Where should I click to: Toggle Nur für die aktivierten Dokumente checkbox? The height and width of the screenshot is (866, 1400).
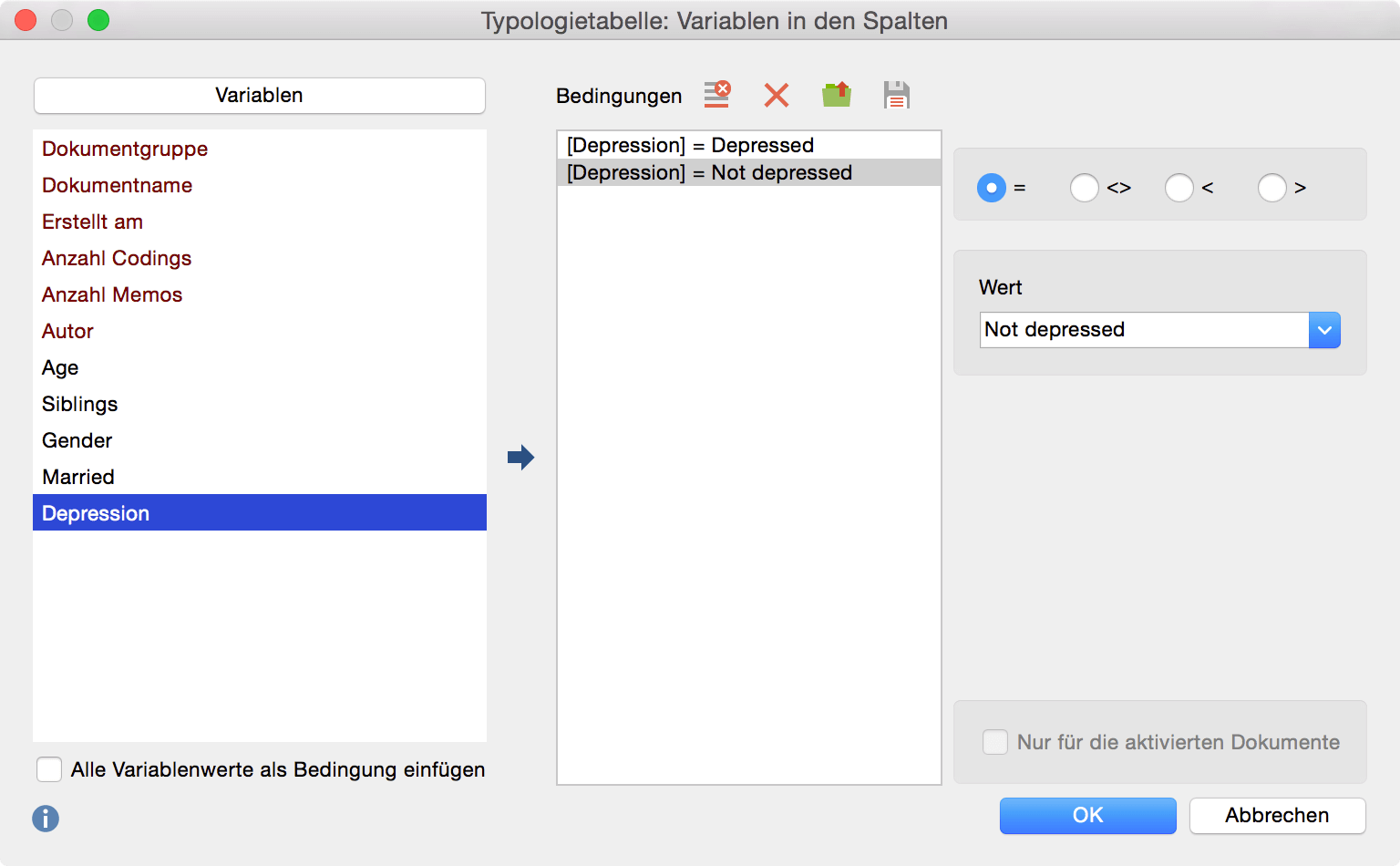point(995,742)
